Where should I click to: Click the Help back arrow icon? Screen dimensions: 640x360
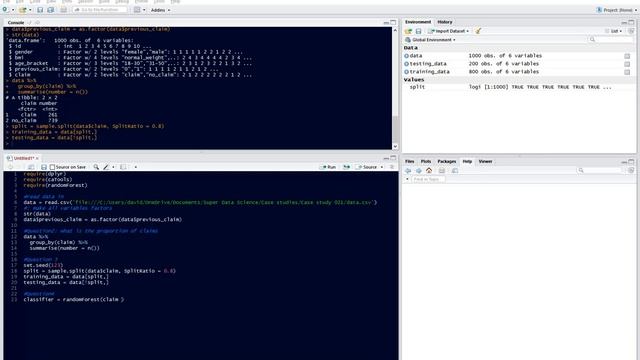coord(408,171)
